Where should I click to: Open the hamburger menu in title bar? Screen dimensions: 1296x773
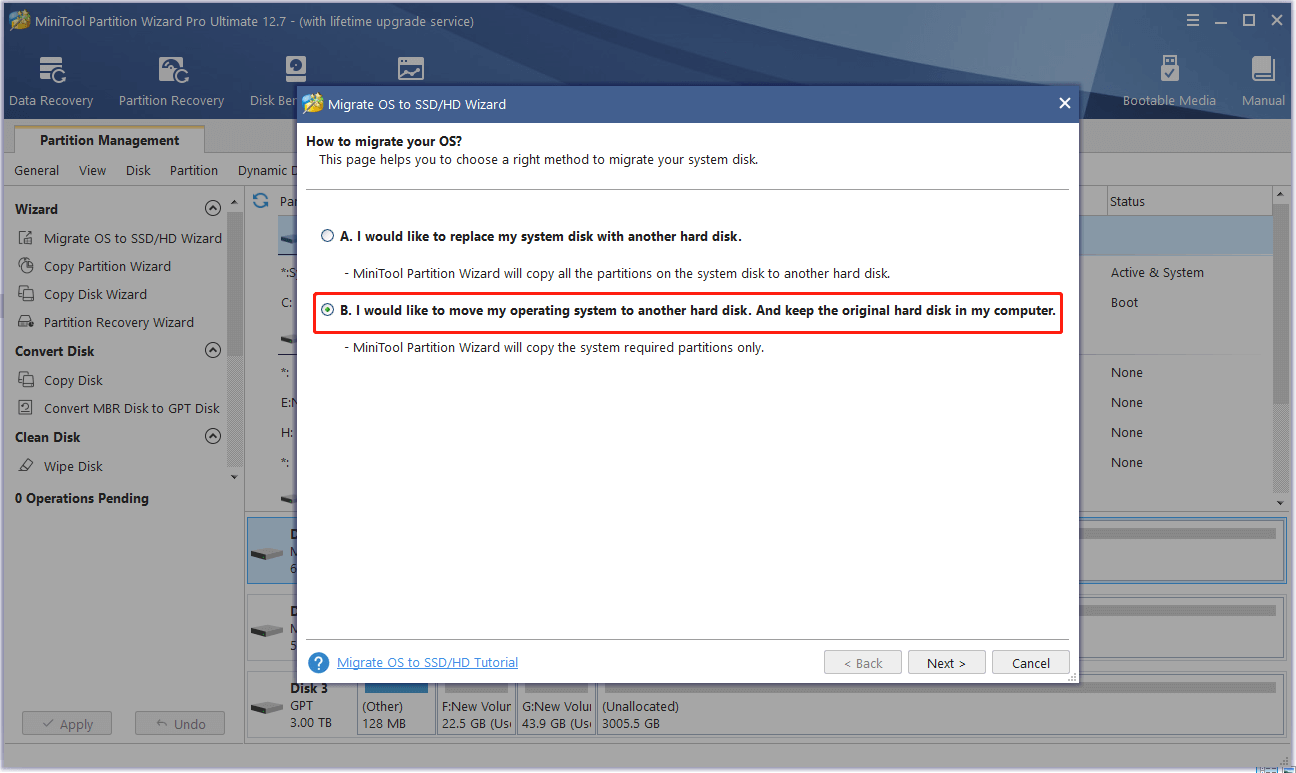point(1193,20)
